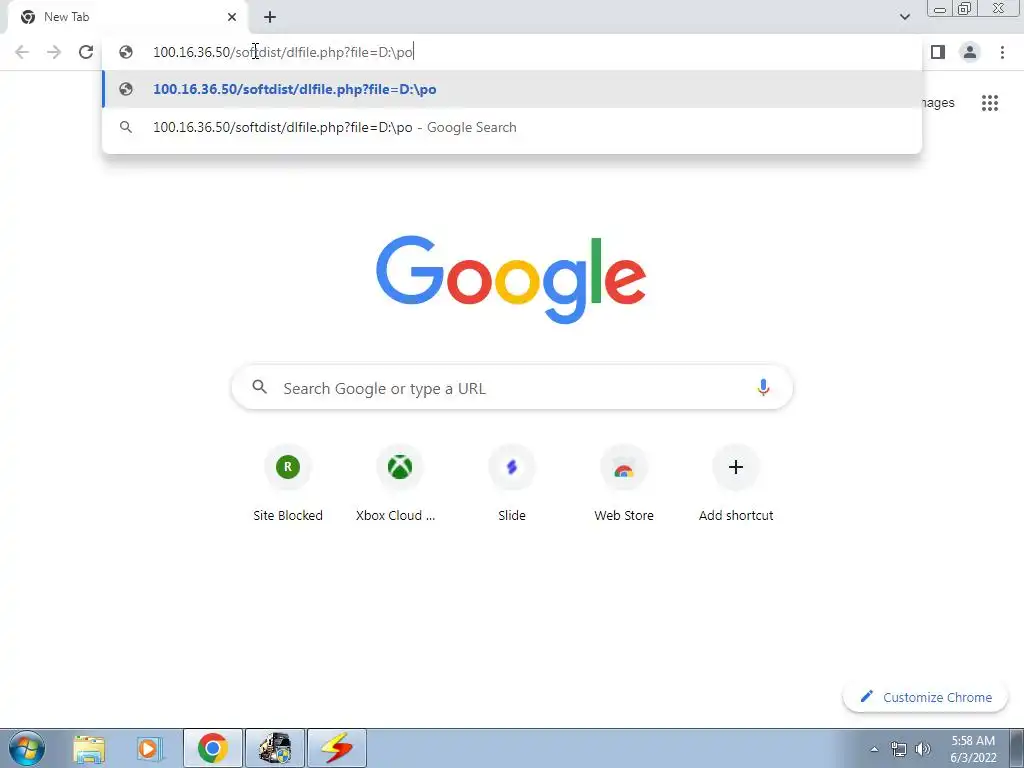
Task: Open the volume speaker tray icon
Action: (x=923, y=749)
